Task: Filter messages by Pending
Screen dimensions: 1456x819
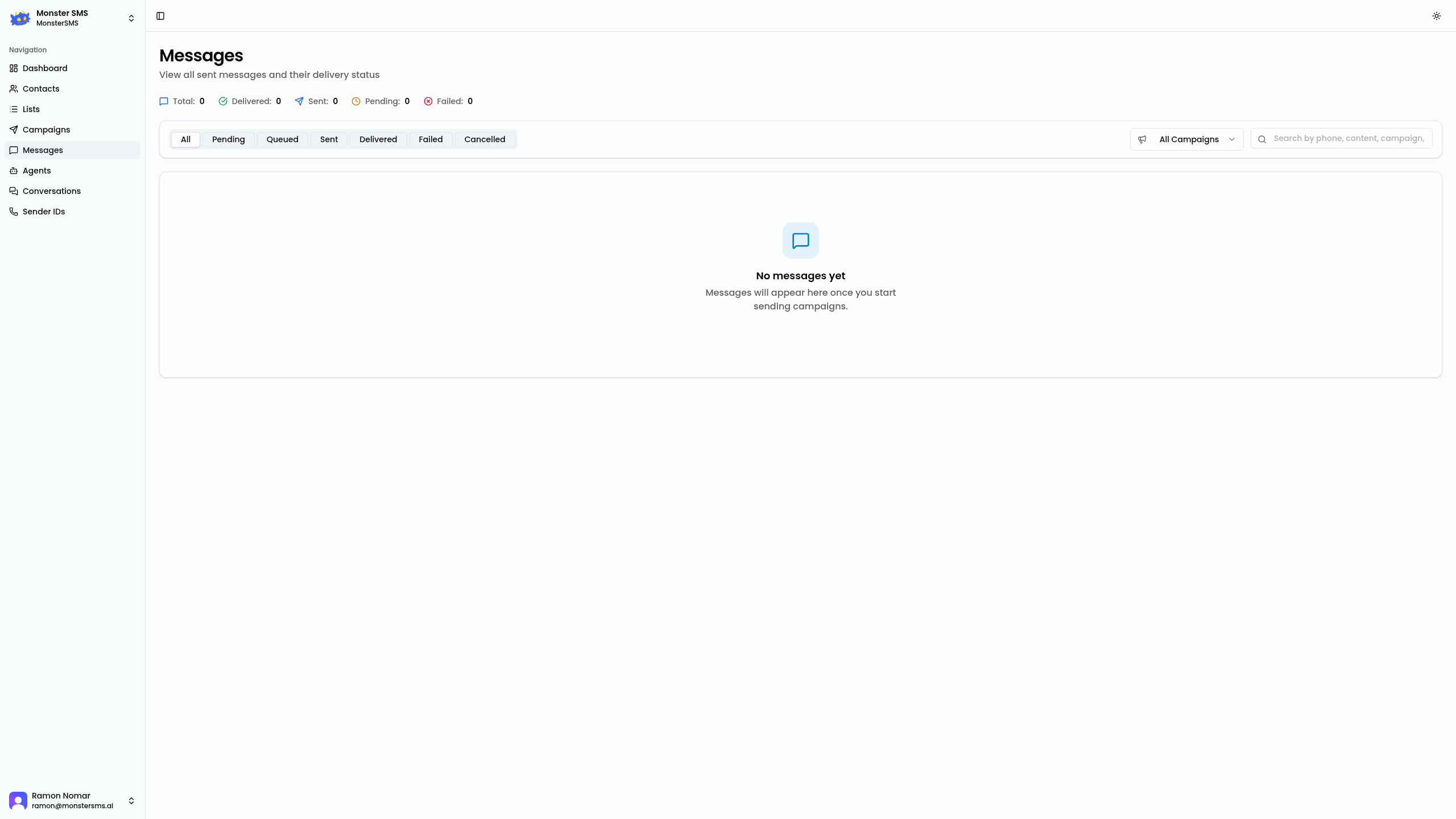Action: [x=228, y=139]
